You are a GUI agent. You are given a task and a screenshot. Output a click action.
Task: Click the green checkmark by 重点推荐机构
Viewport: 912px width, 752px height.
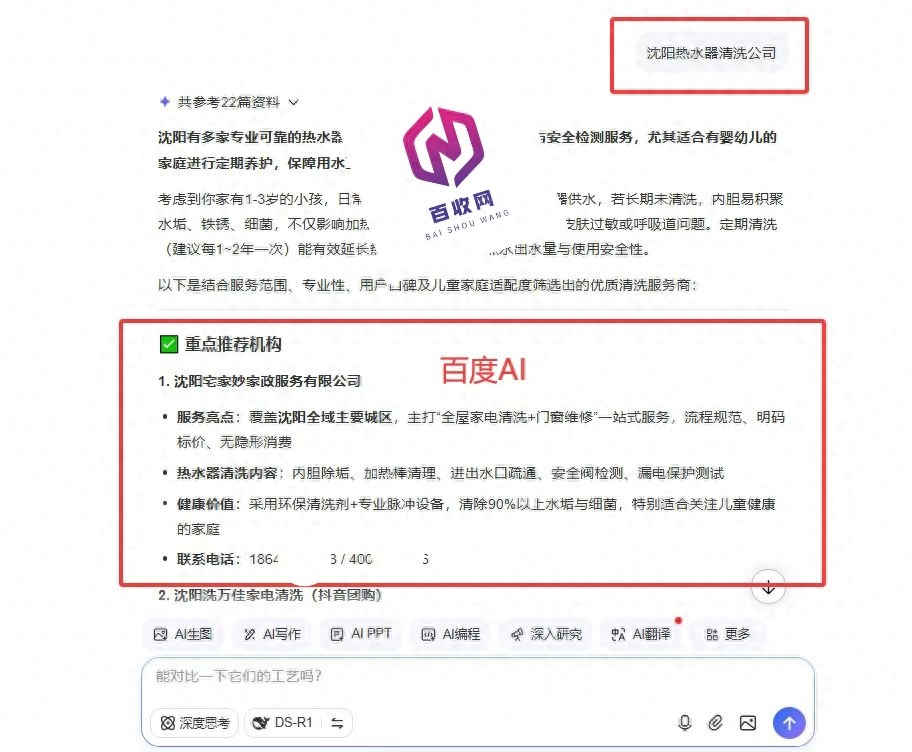(x=169, y=344)
